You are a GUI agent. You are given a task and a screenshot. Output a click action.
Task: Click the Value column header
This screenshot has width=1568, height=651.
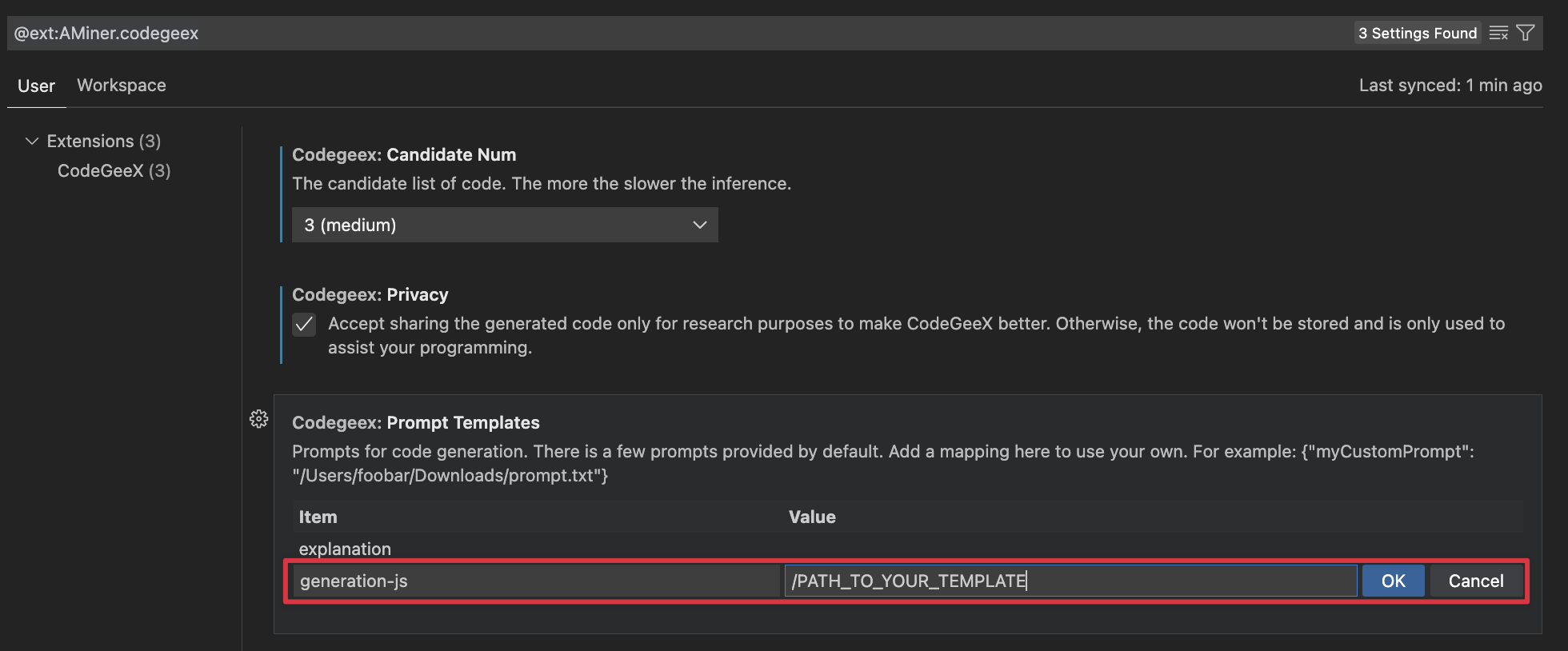(812, 517)
